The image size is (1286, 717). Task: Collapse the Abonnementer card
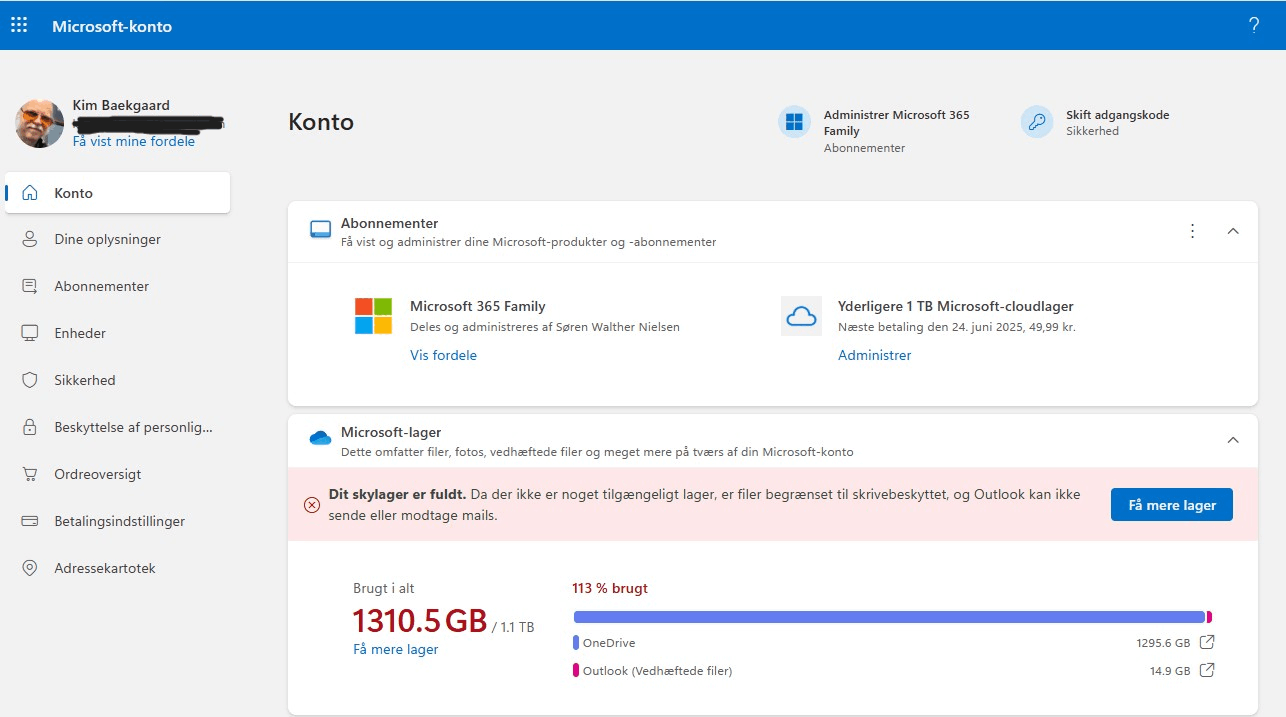1233,231
